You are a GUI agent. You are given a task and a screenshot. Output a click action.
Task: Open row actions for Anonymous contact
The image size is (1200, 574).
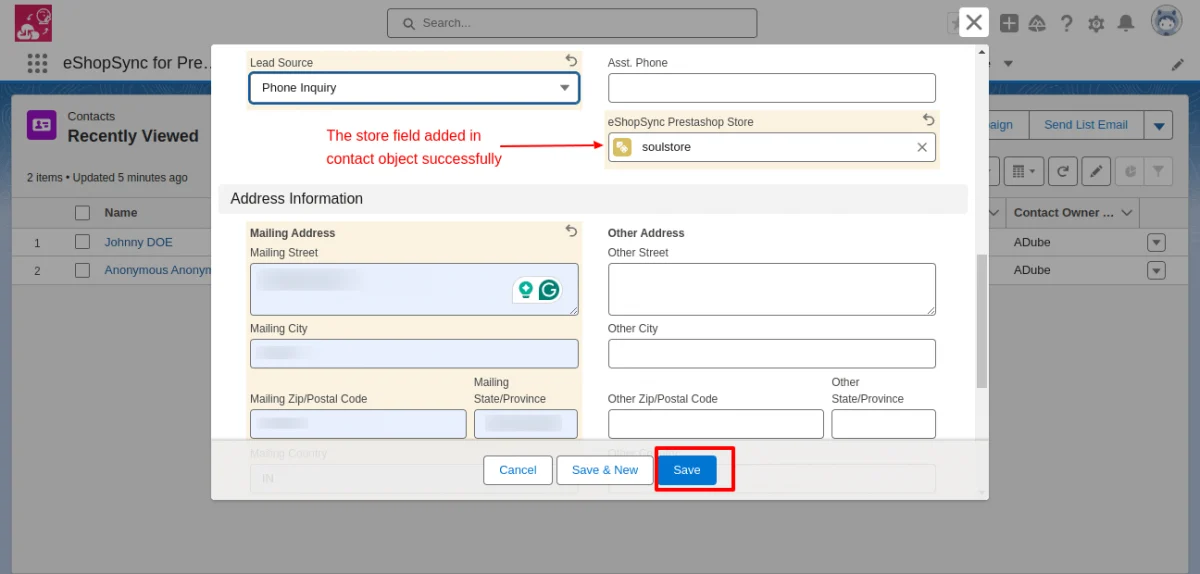coord(1156,270)
